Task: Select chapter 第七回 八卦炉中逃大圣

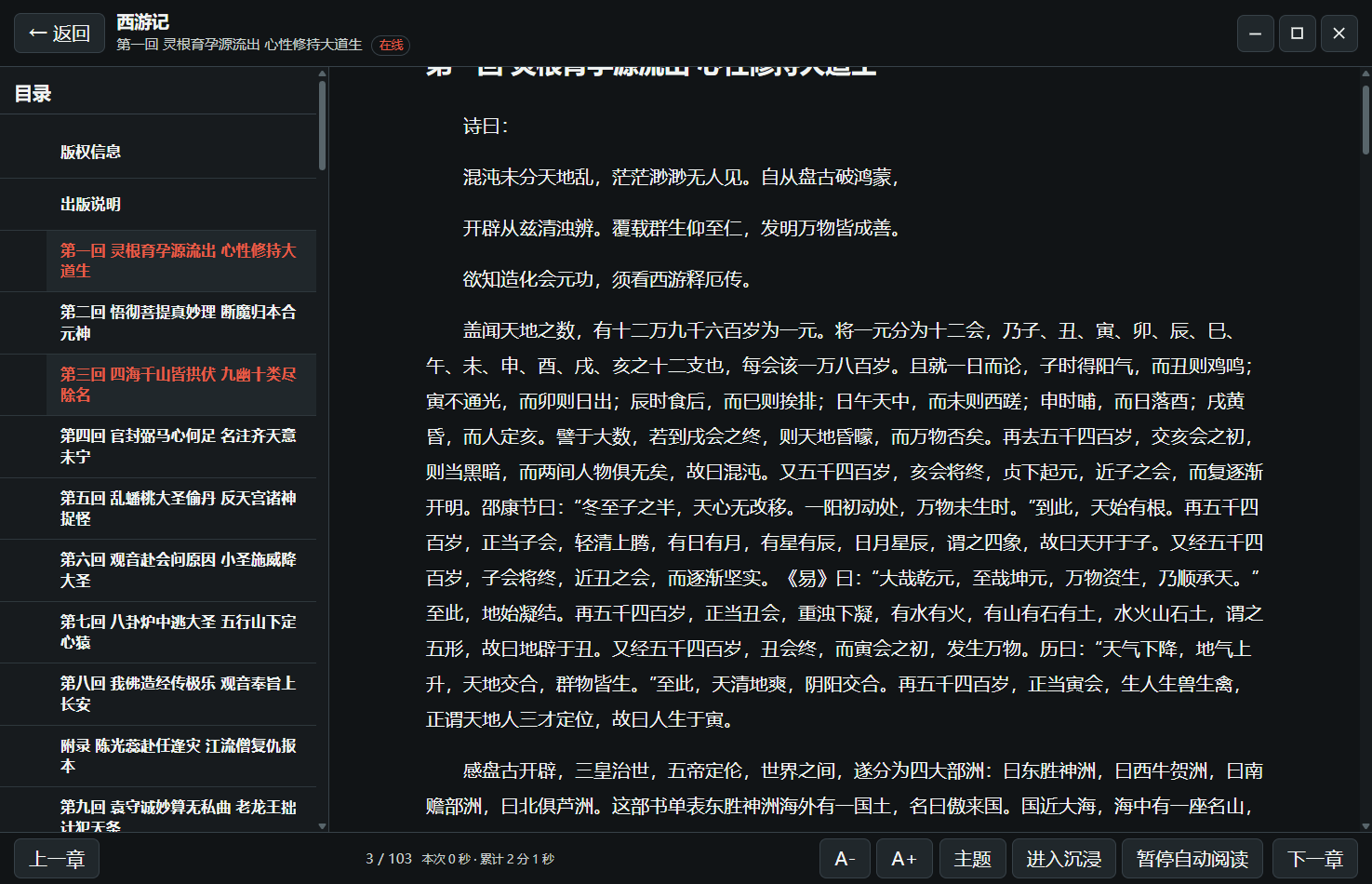Action: (181, 632)
